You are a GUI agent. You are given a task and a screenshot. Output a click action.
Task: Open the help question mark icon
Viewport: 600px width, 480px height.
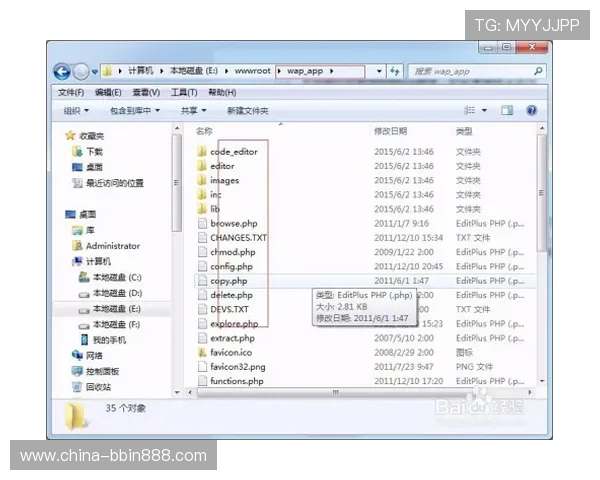pyautogui.click(x=532, y=110)
